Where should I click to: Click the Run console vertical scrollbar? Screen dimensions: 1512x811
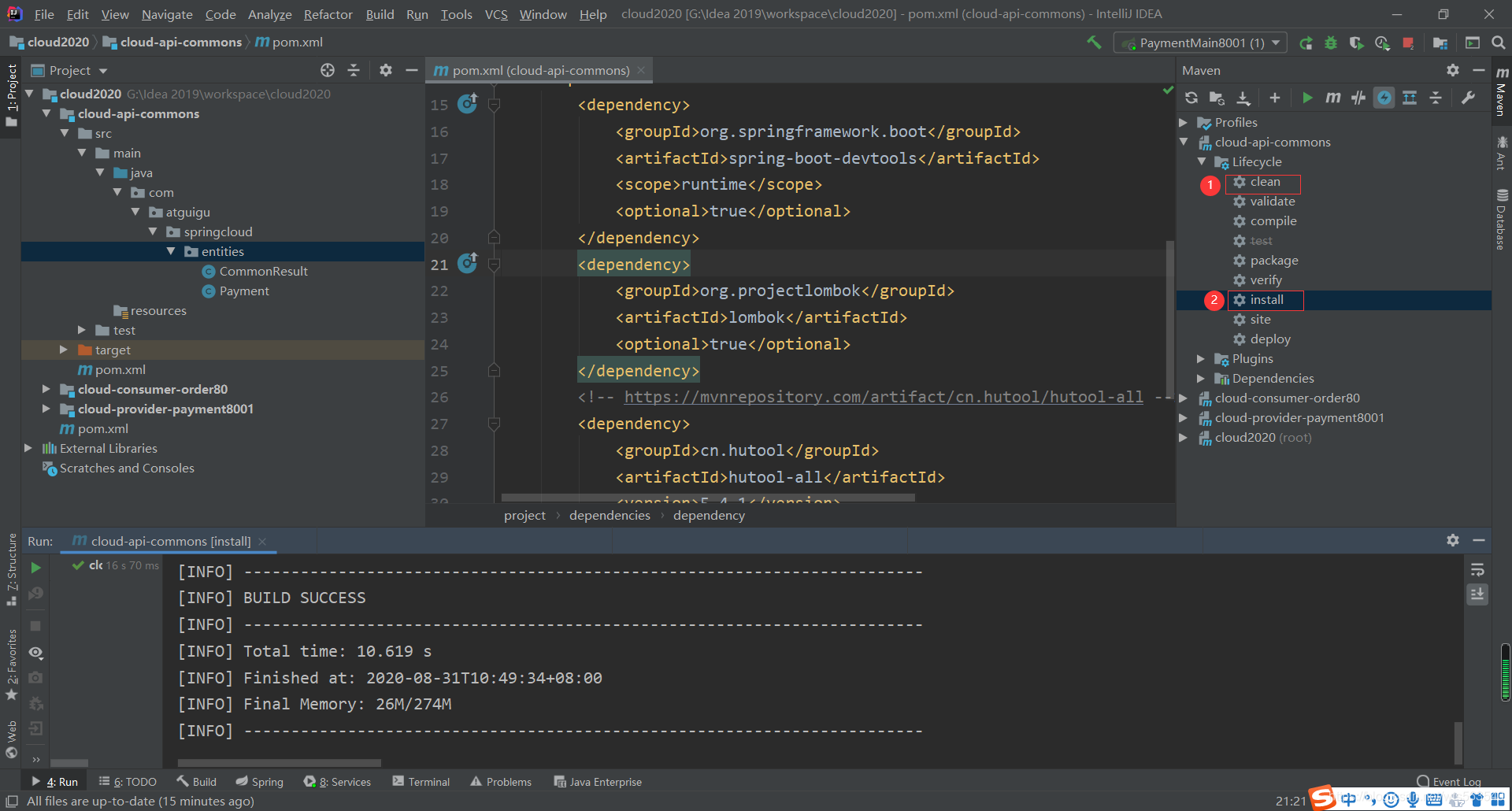tap(1458, 742)
